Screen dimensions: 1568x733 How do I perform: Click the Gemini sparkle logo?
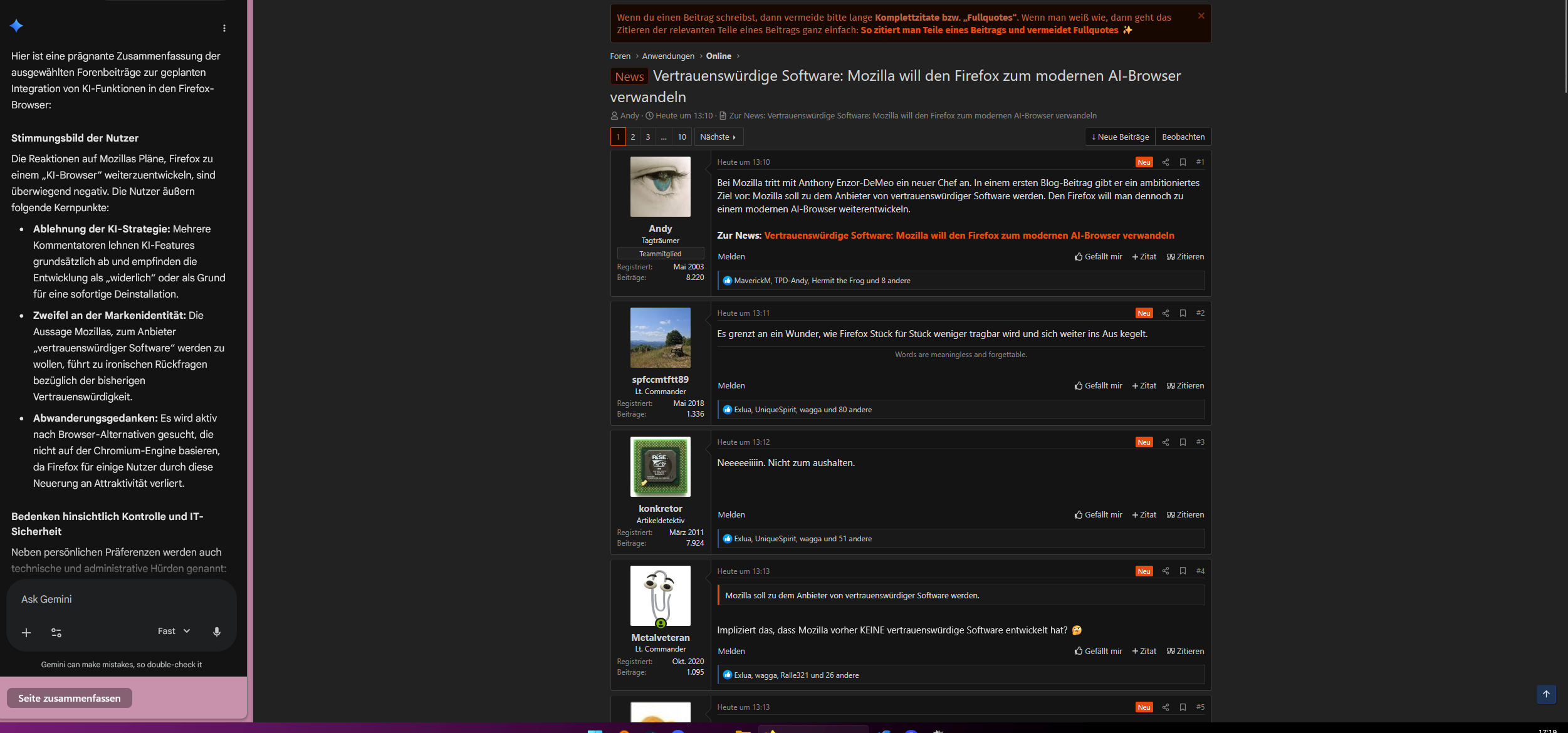17,26
